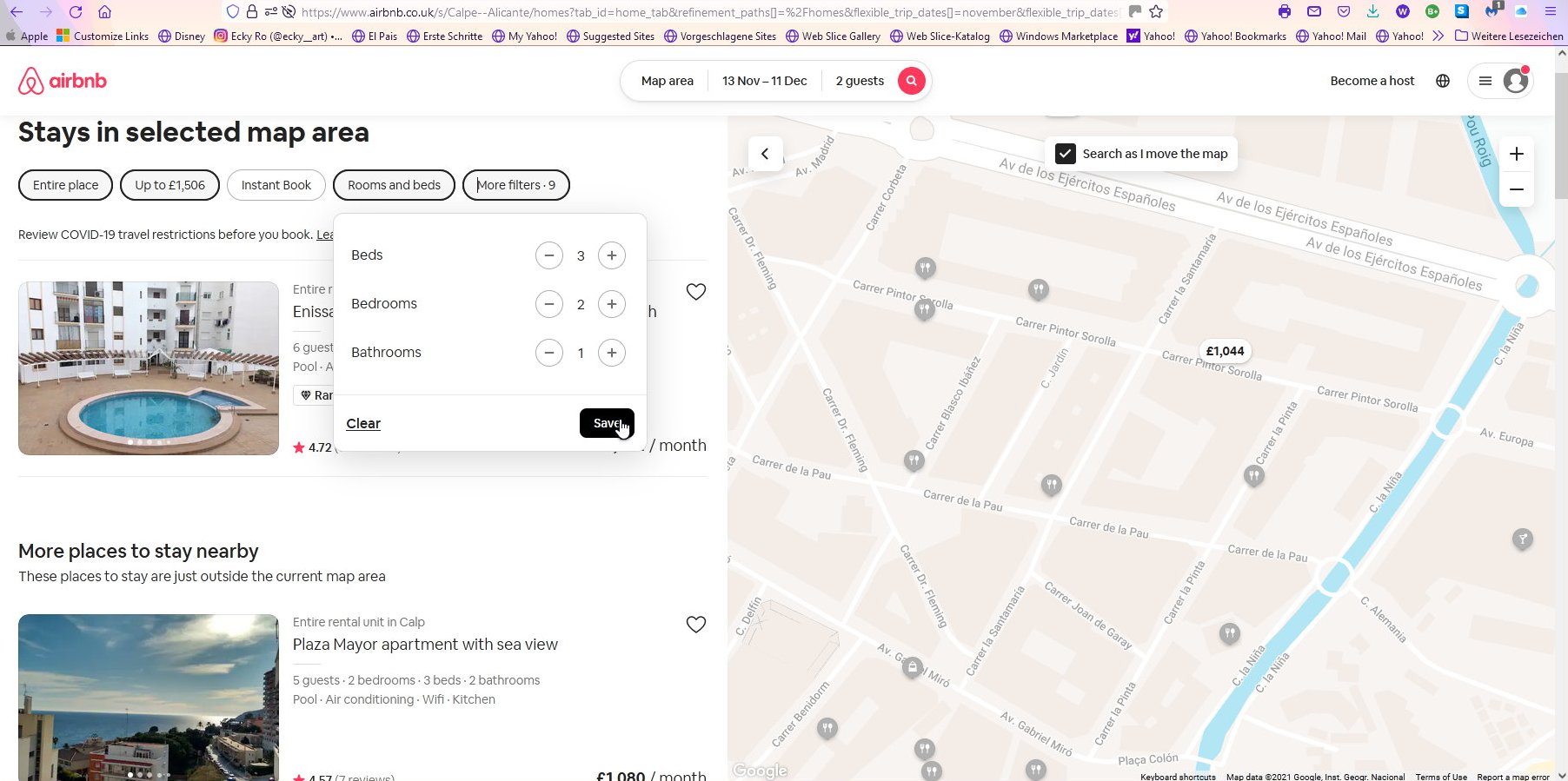The height and width of the screenshot is (781, 1568).
Task: Zoom out on the map
Action: 1516,189
